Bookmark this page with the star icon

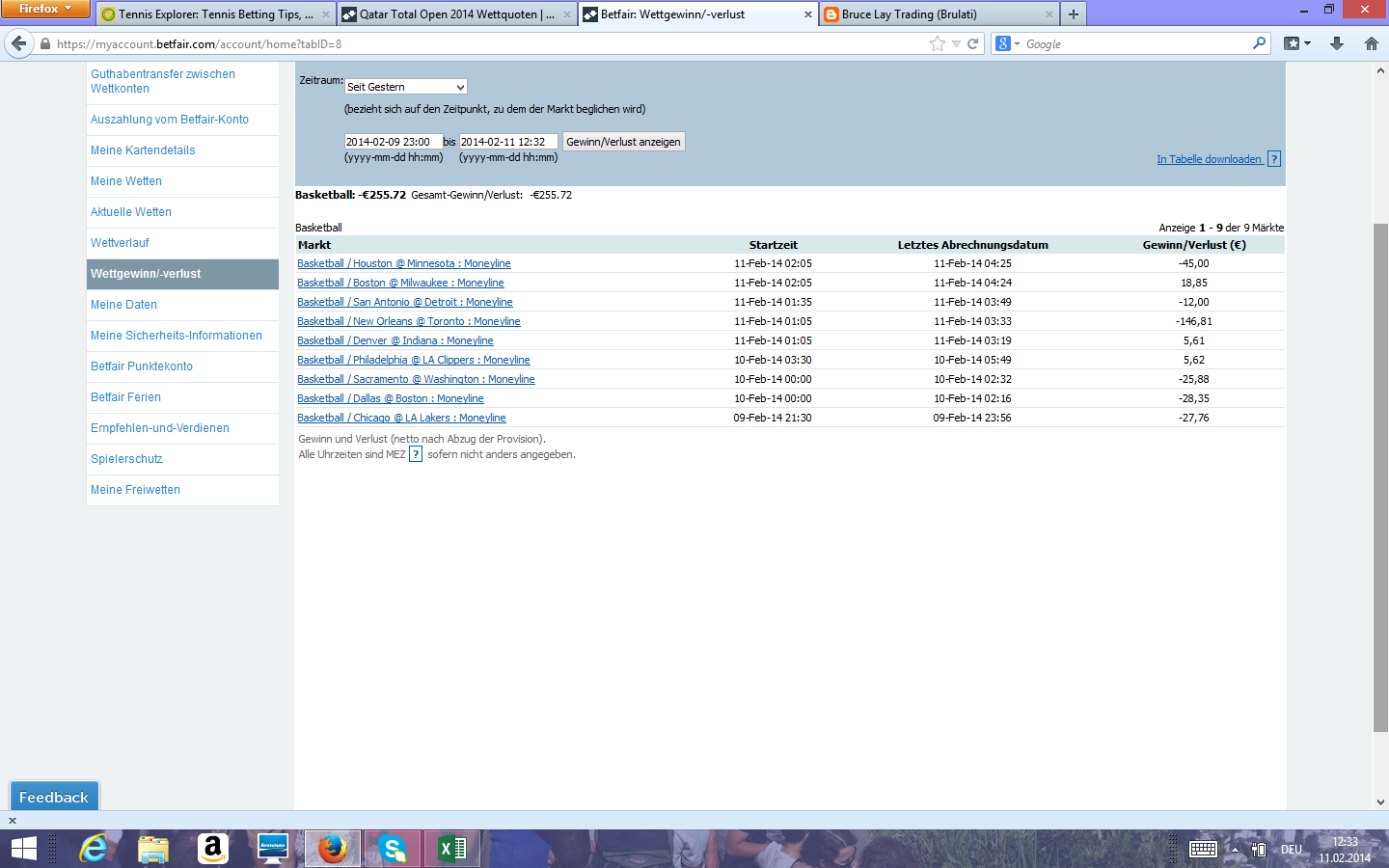[x=937, y=43]
